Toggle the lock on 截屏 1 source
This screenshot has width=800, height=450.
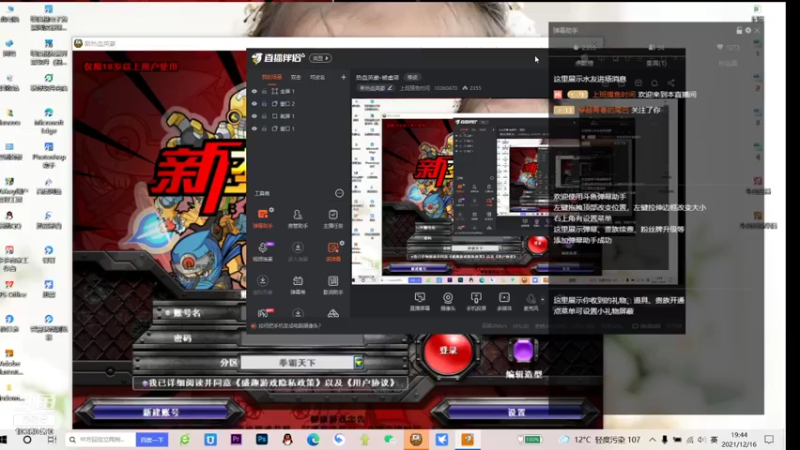click(264, 116)
